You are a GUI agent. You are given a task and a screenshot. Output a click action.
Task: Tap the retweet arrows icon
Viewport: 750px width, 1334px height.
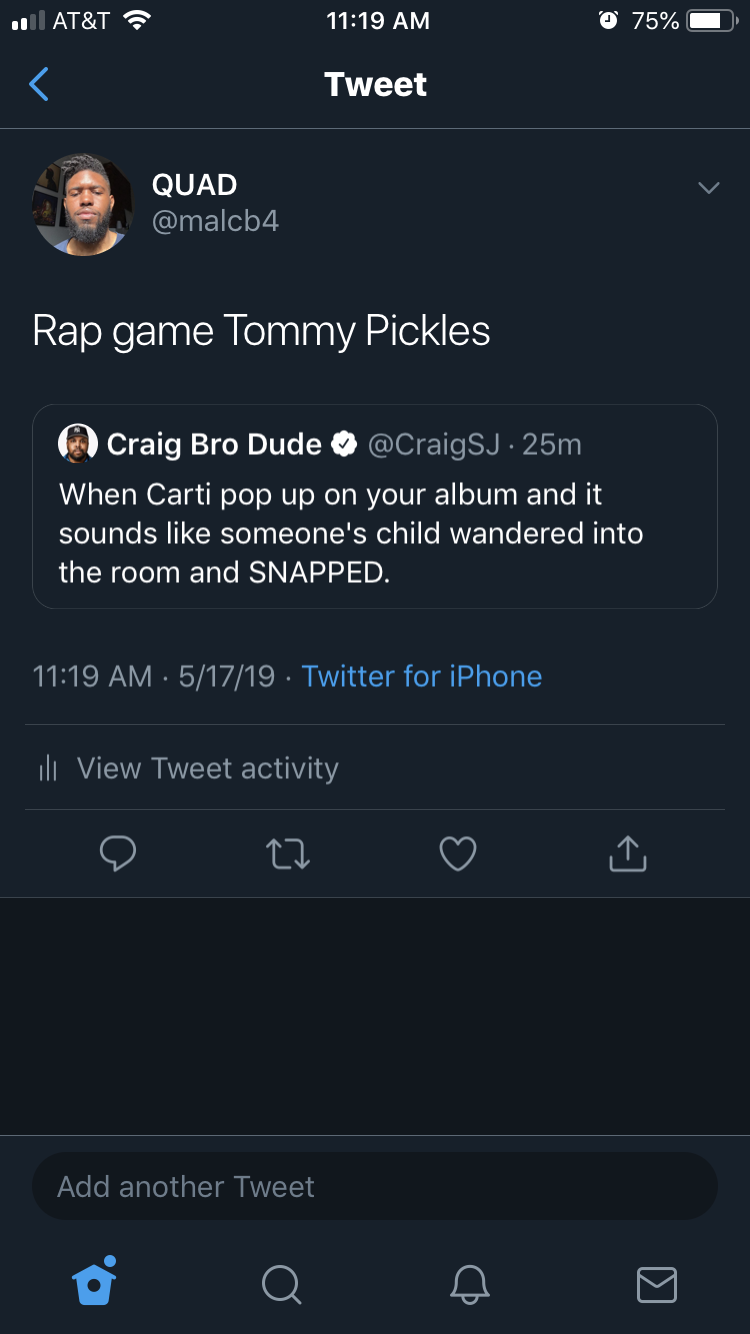point(288,854)
